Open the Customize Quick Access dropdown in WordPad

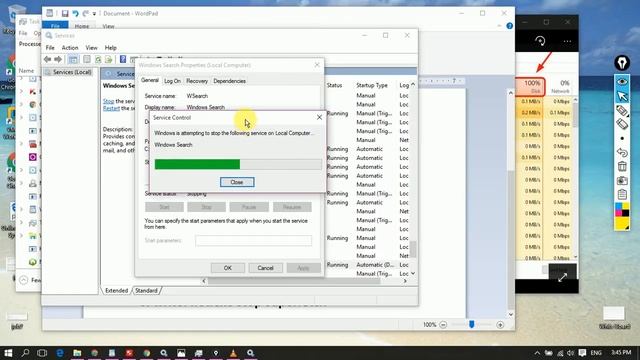point(94,14)
